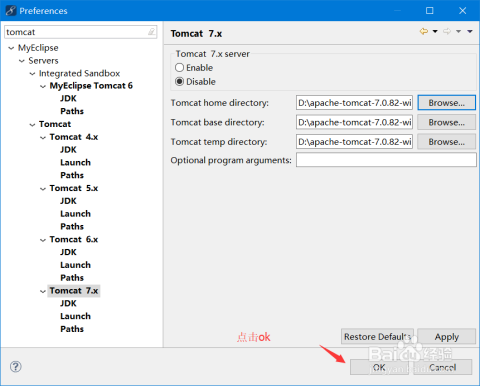
Task: Select Tomcat 6.x in the tree
Action: [74, 239]
